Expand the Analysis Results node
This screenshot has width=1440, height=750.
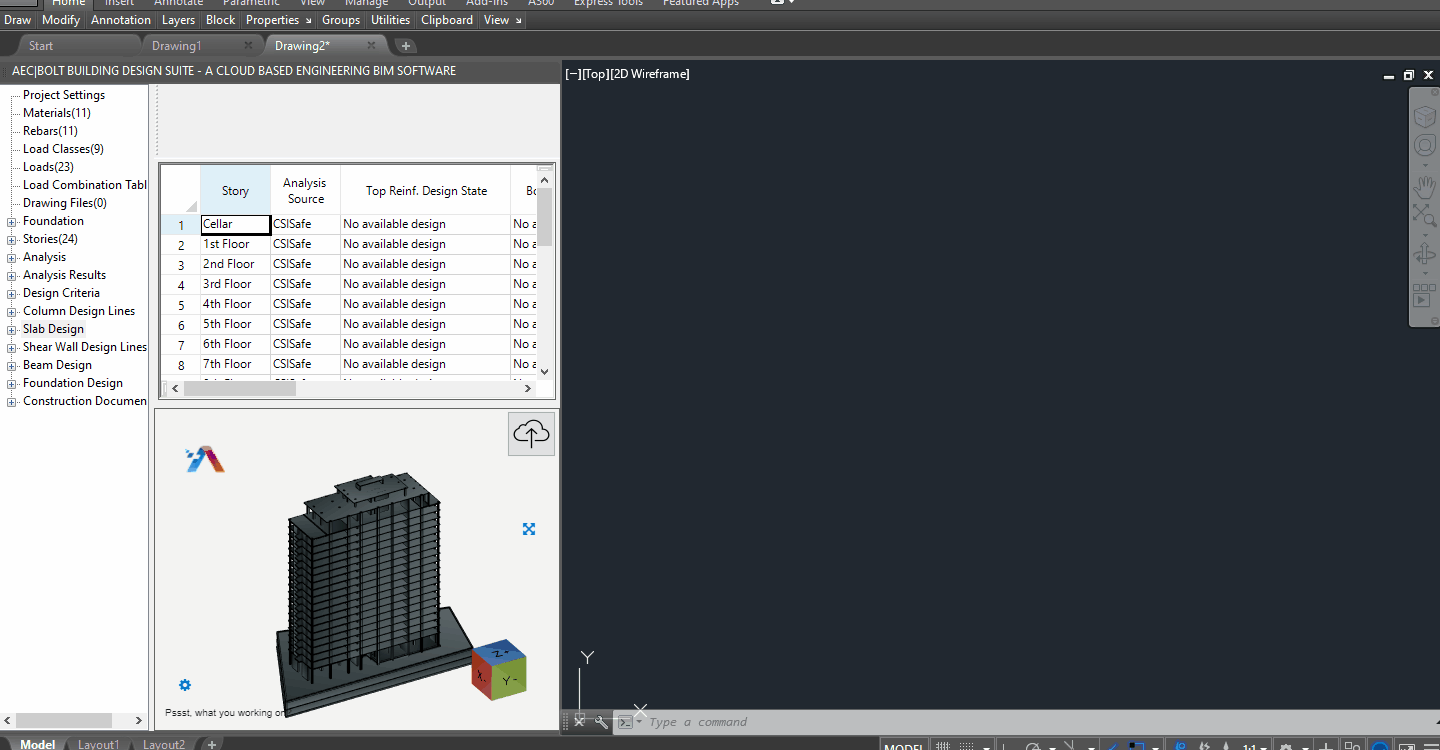click(x=12, y=276)
